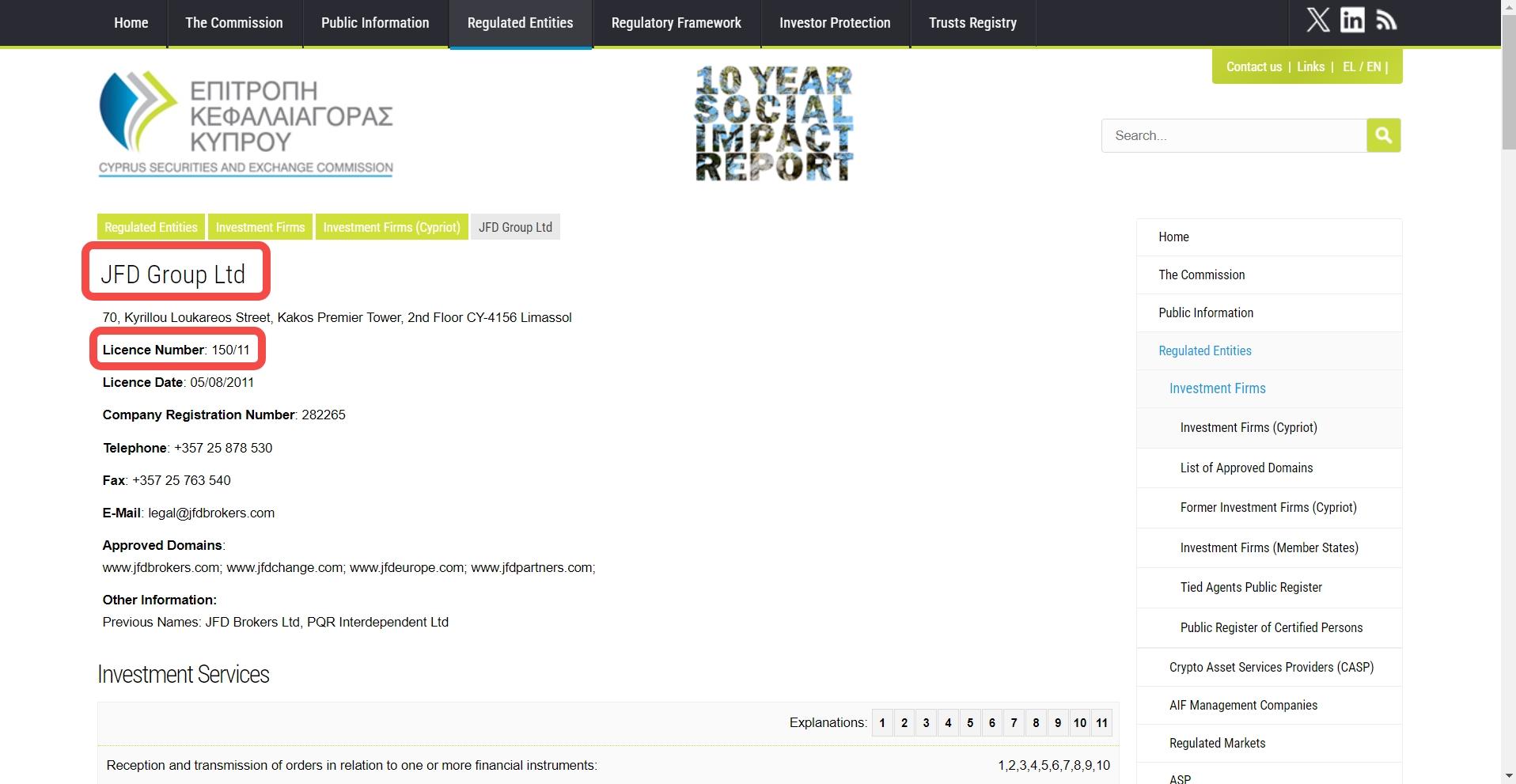Select Investment Firms (Cypriot) in sidebar

click(x=1269, y=427)
